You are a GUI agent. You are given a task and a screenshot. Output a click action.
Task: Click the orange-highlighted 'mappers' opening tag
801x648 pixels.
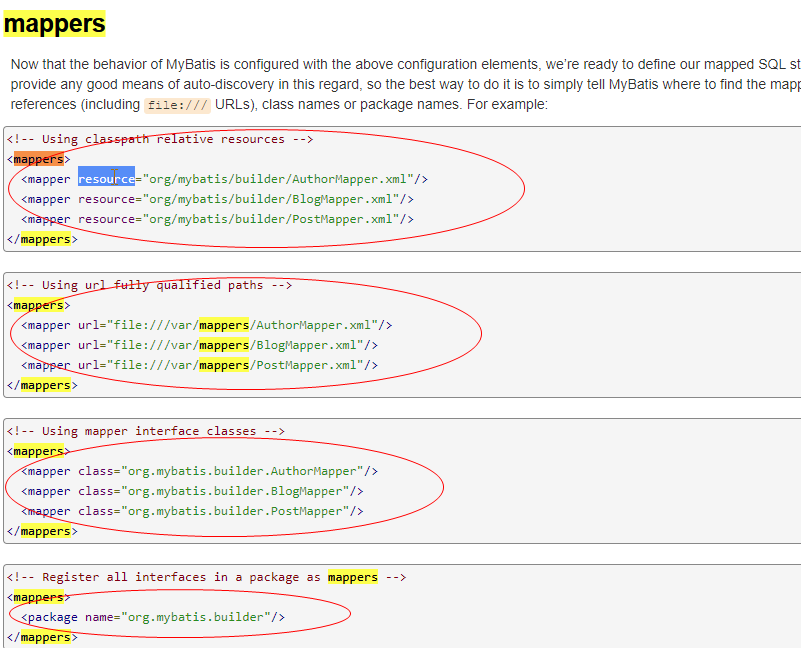pyautogui.click(x=39, y=159)
